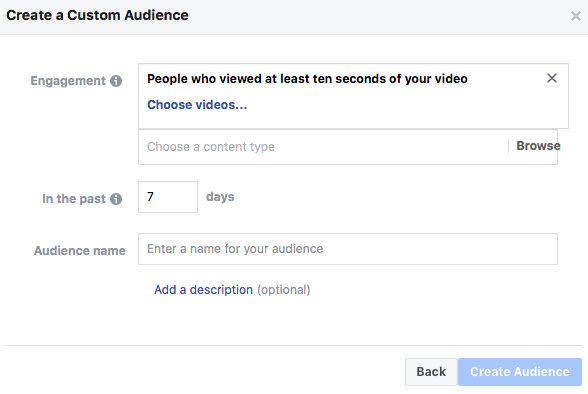Viewport: 588px width, 394px height.
Task: Click the Engagement info icon
Action: 116,81
